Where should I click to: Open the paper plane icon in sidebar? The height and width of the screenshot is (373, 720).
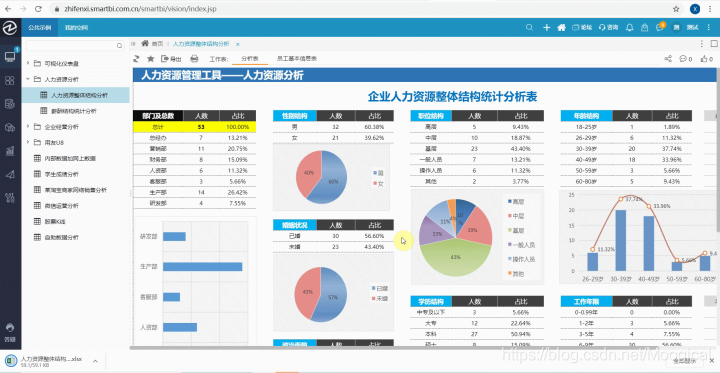point(10,174)
